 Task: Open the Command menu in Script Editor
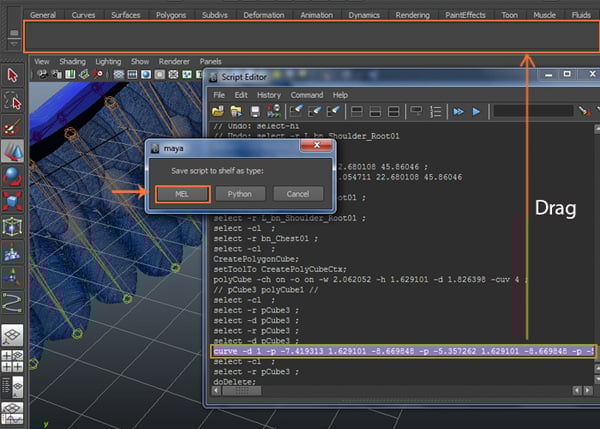click(x=306, y=94)
